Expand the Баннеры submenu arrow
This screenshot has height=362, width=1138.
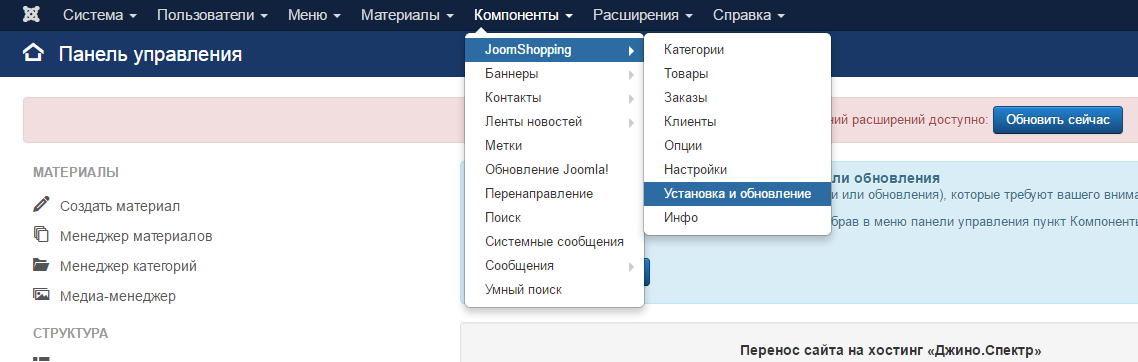[x=631, y=75]
